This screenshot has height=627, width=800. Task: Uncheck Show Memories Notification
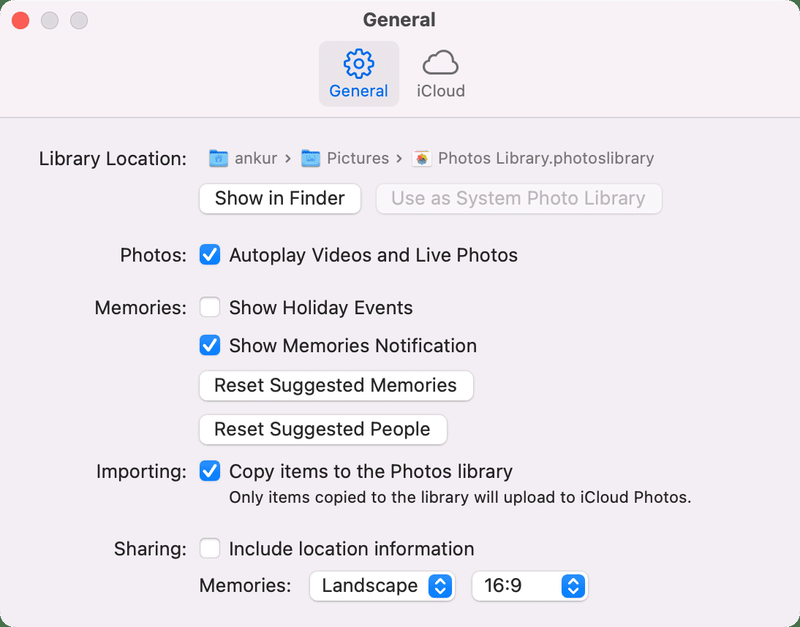210,345
